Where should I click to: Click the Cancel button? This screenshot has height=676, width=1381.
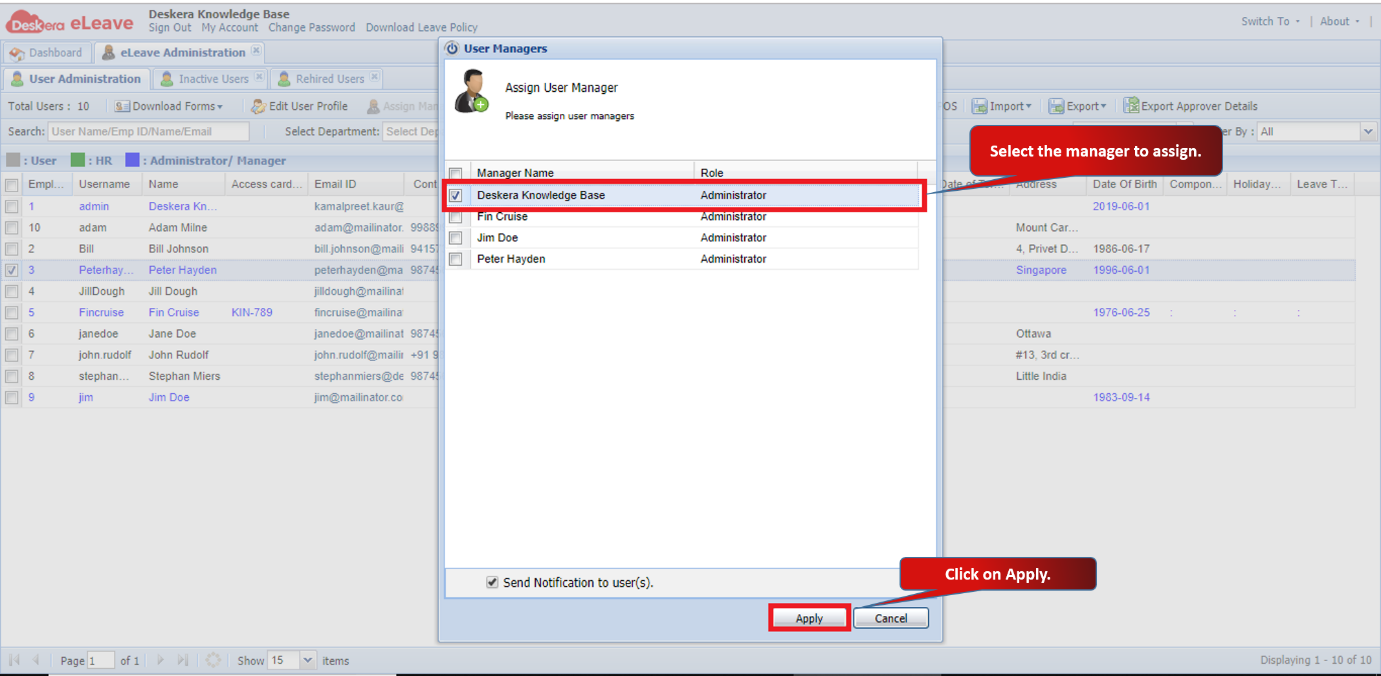(x=891, y=618)
